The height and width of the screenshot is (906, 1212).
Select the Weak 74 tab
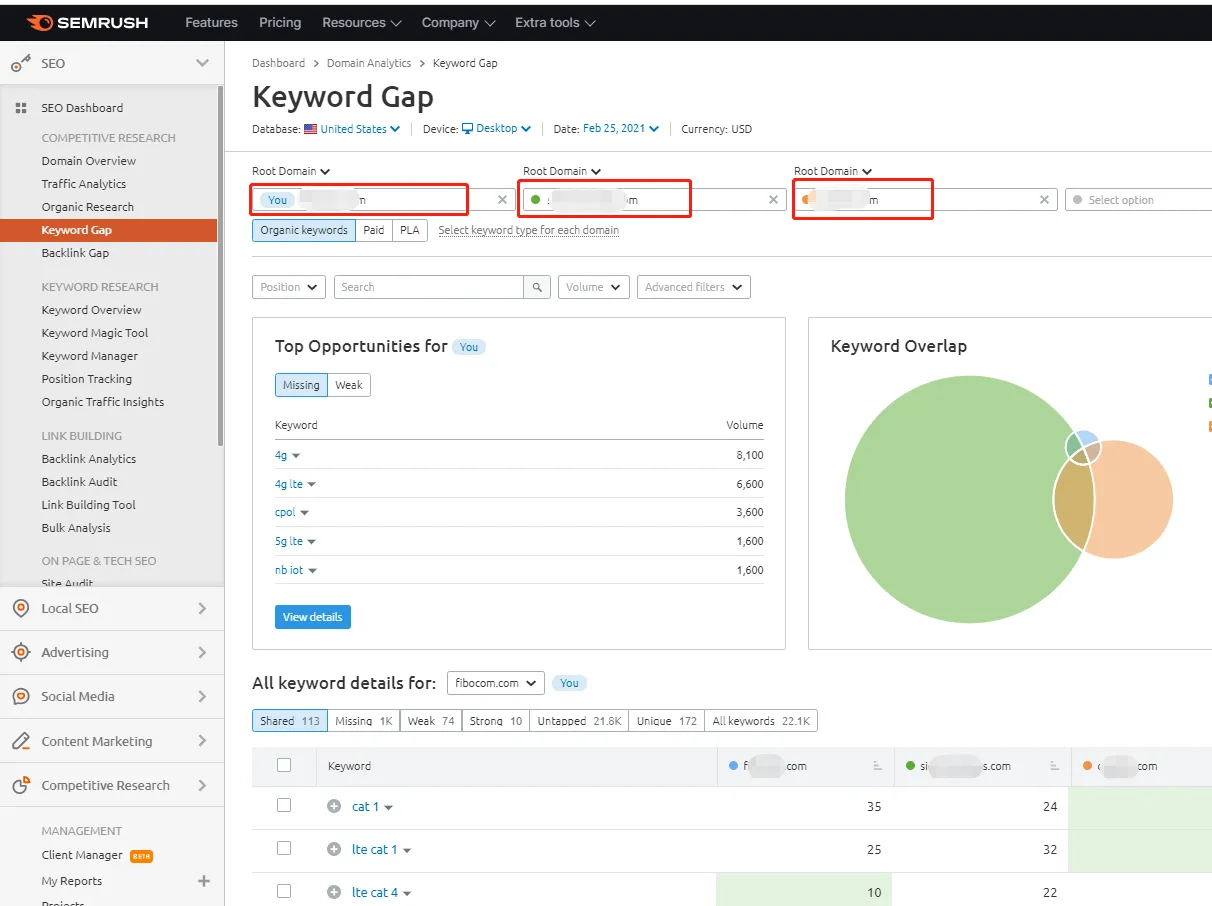(431, 721)
